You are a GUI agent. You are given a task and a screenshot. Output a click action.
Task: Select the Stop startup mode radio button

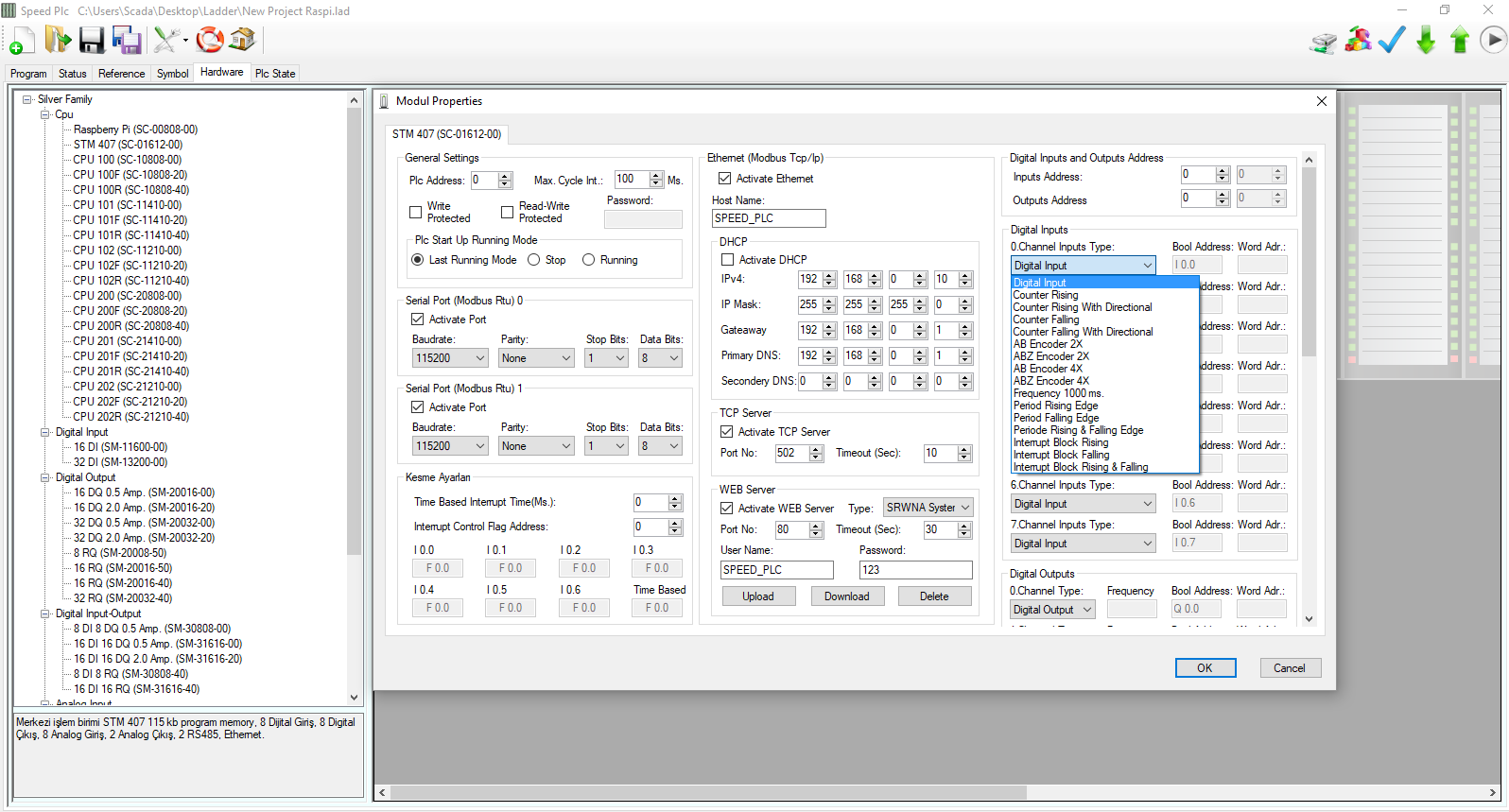(x=534, y=260)
